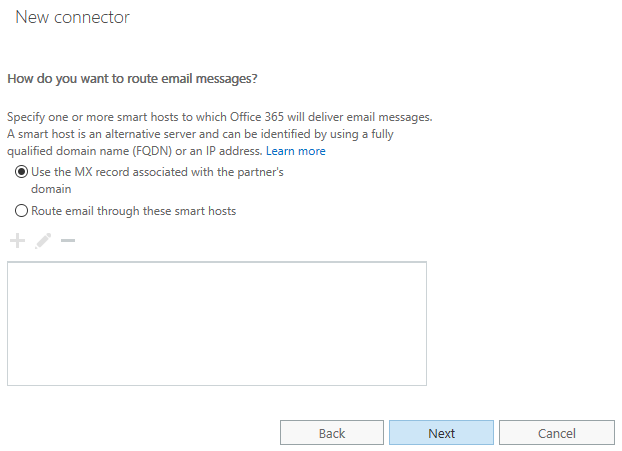Image resolution: width=622 pixels, height=451 pixels.
Task: Open the Learn more link
Action: tap(295, 151)
